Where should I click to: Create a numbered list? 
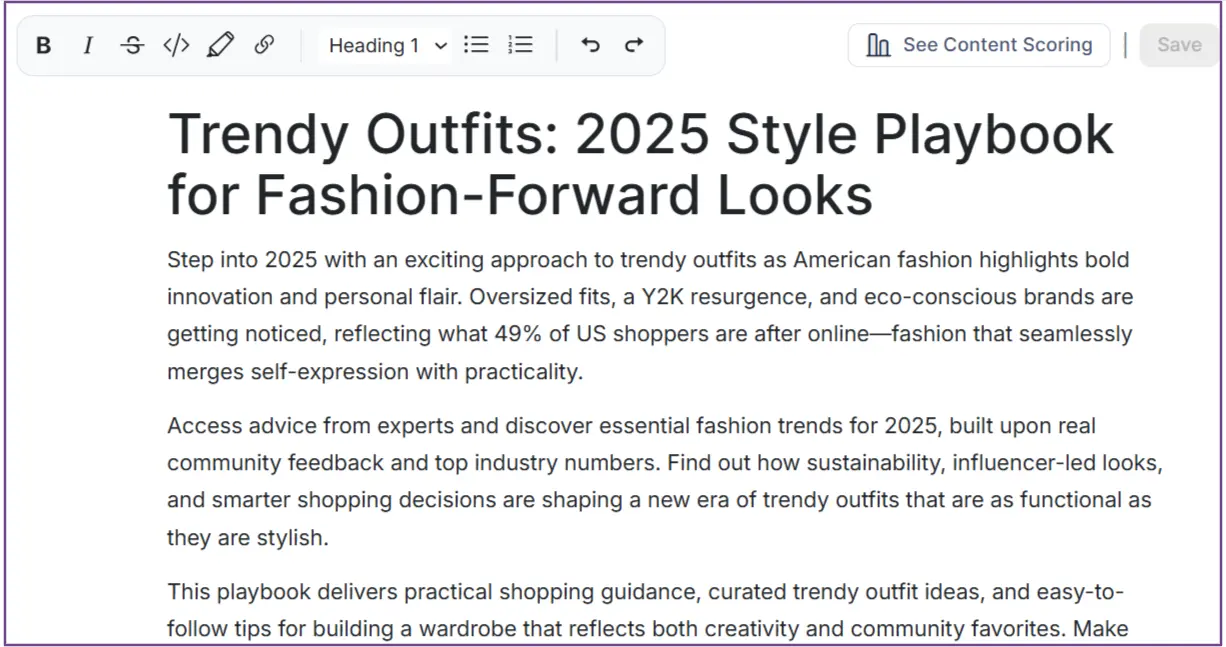520,46
